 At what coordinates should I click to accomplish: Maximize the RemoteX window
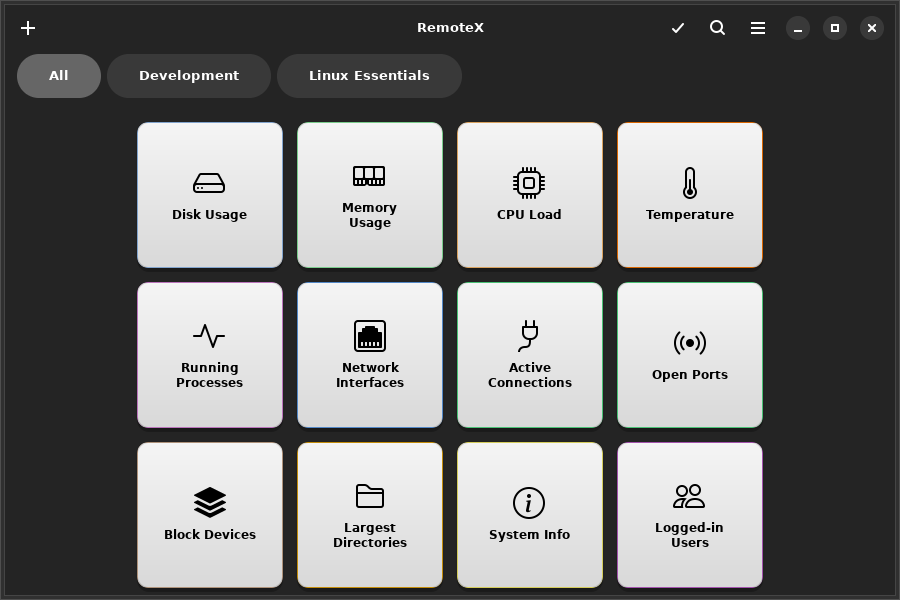(835, 28)
